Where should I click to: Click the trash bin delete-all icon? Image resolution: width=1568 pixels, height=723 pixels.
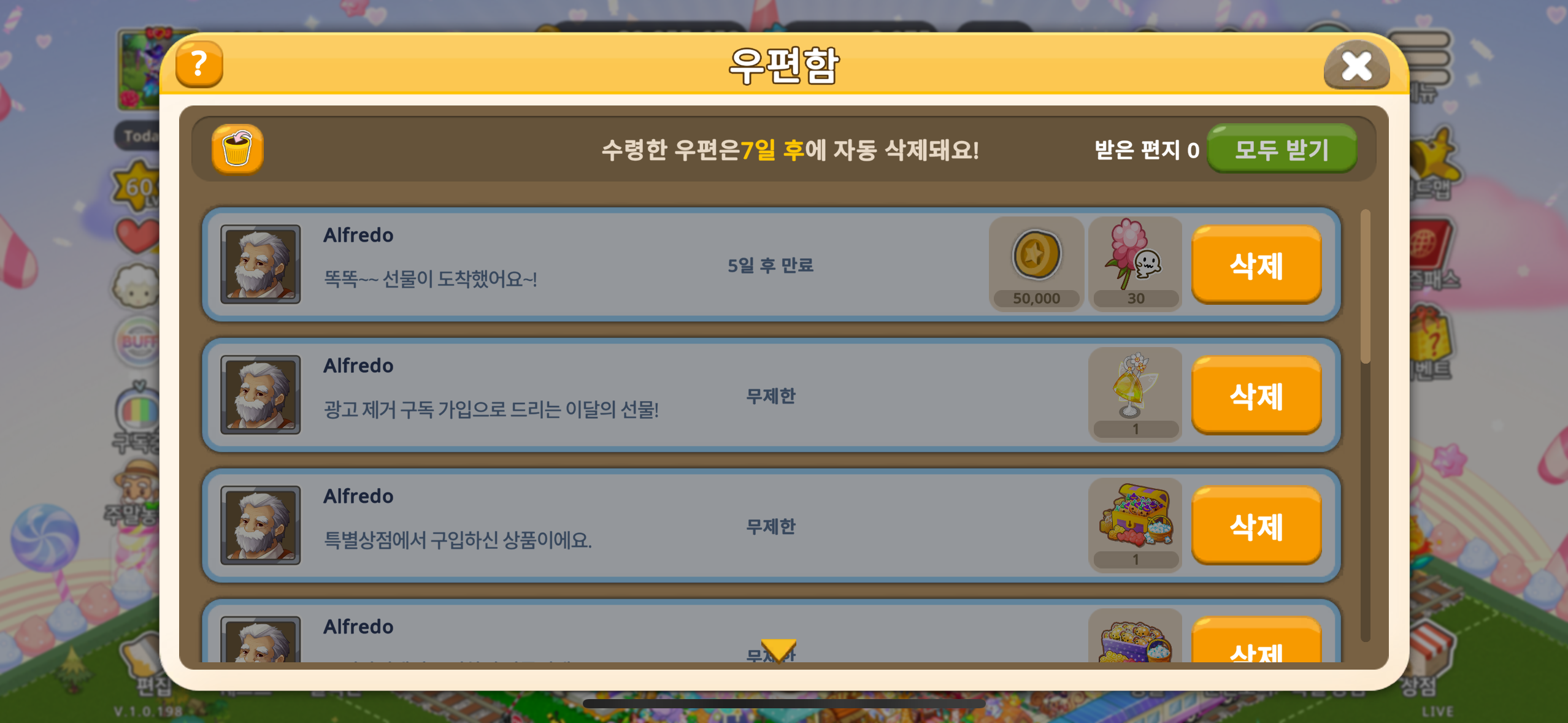click(x=237, y=150)
